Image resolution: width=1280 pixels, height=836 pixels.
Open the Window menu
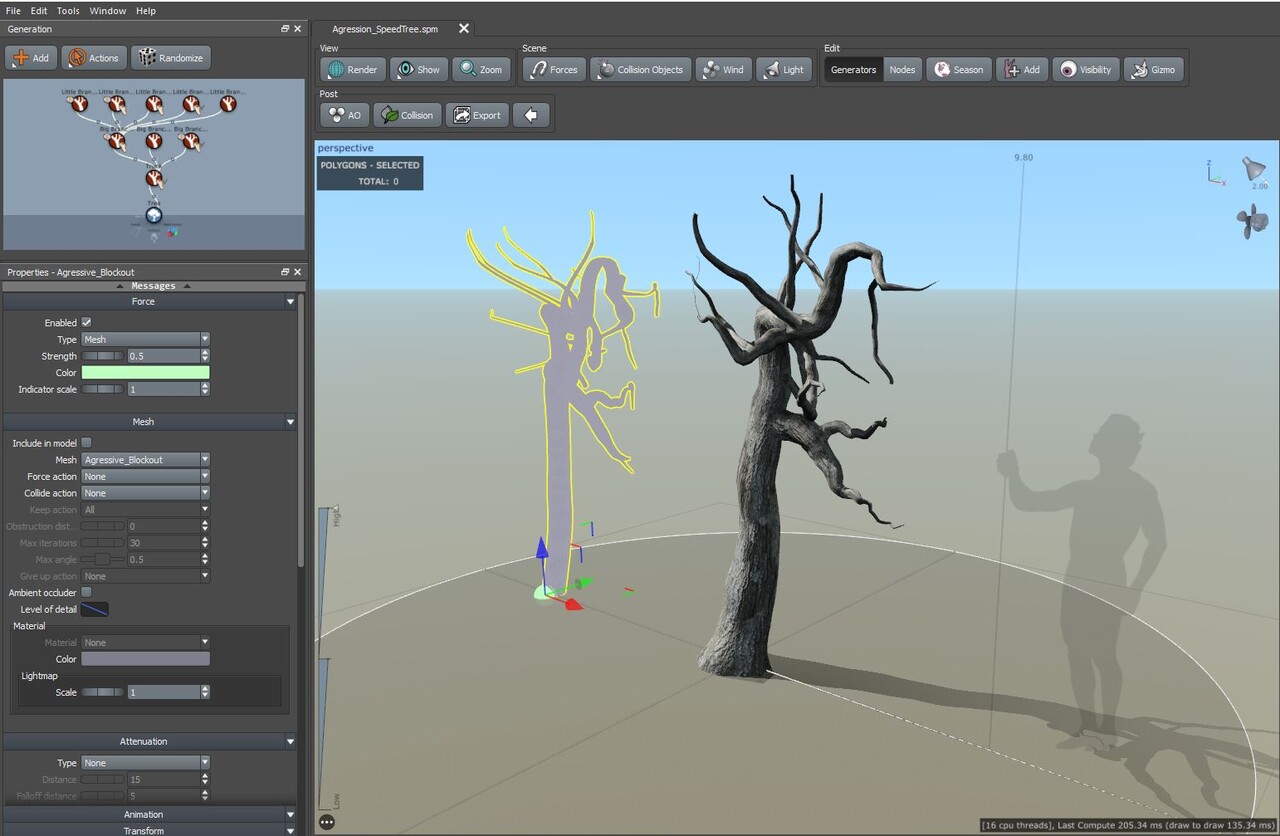click(x=107, y=10)
